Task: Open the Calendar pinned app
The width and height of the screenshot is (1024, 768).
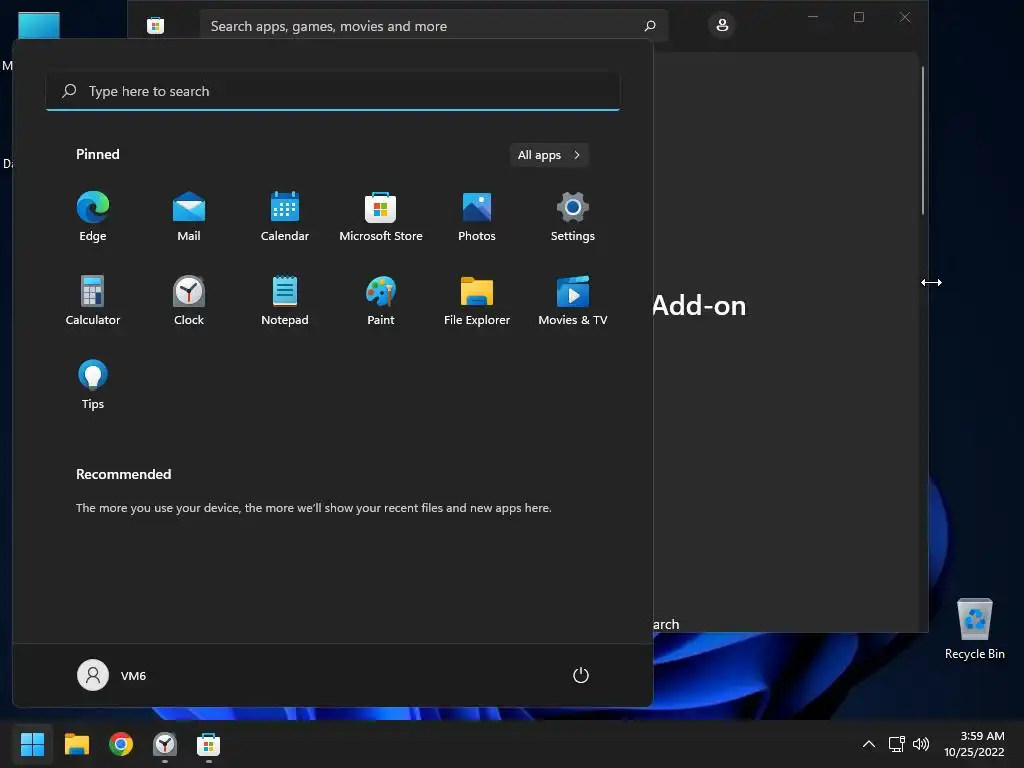Action: click(285, 216)
